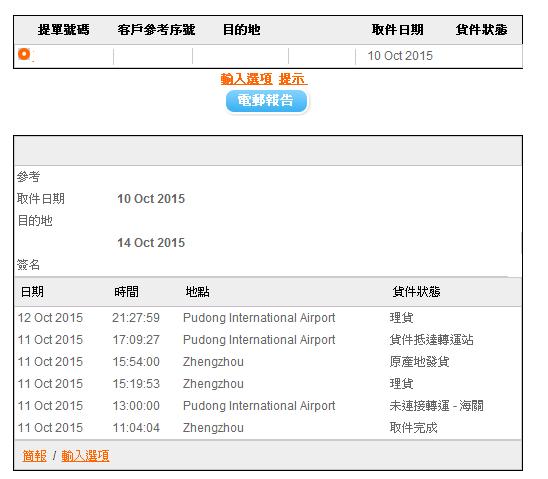548x479 pixels.
Task: Select the 21:27:59 time entry
Action: click(136, 318)
